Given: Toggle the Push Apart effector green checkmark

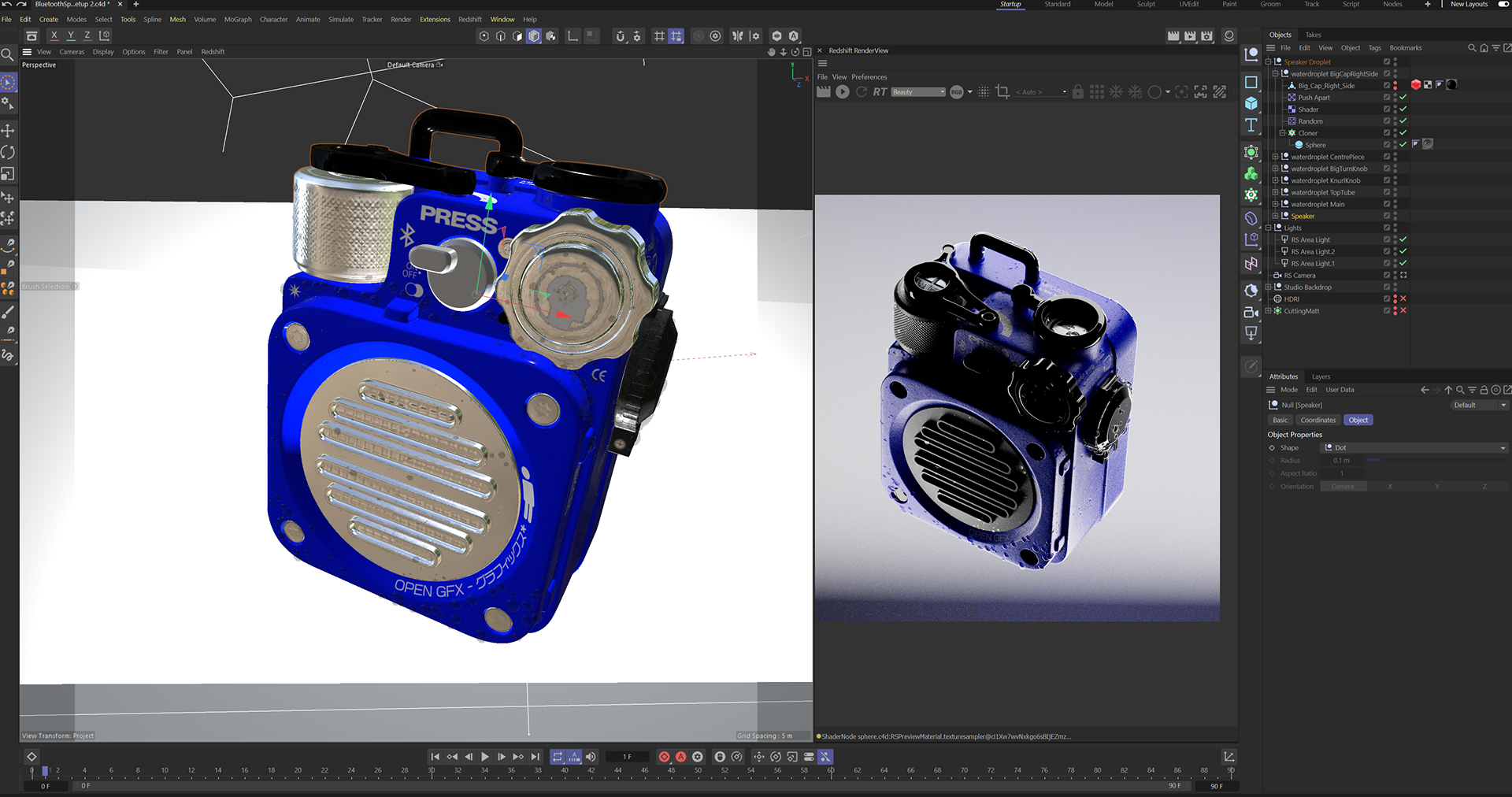Looking at the screenshot, I should click(x=1403, y=98).
